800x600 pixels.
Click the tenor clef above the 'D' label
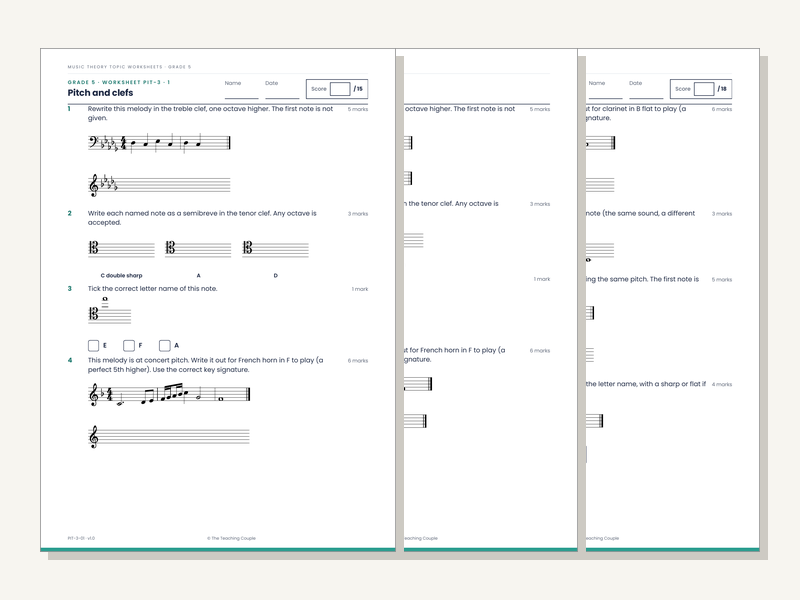pyautogui.click(x=247, y=248)
